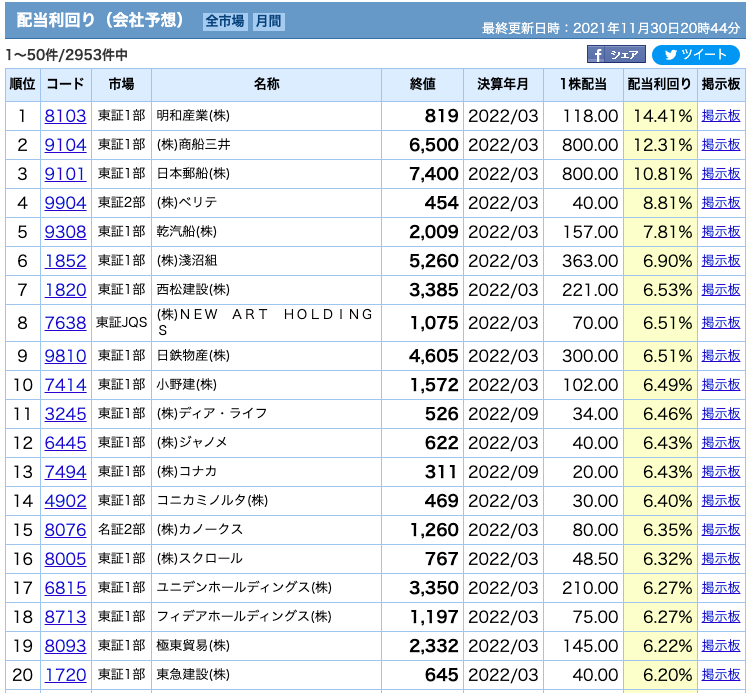
Task: Open stock code 6815 link
Action: [65, 588]
